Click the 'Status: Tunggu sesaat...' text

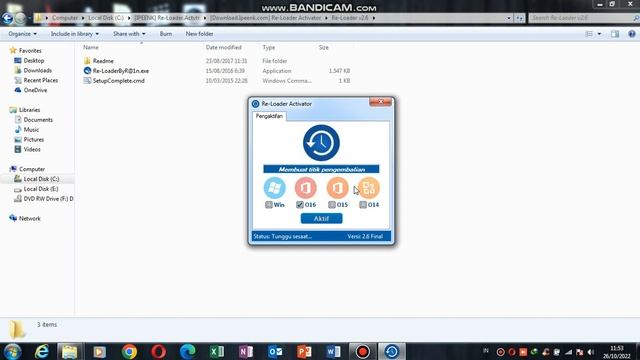click(x=282, y=236)
